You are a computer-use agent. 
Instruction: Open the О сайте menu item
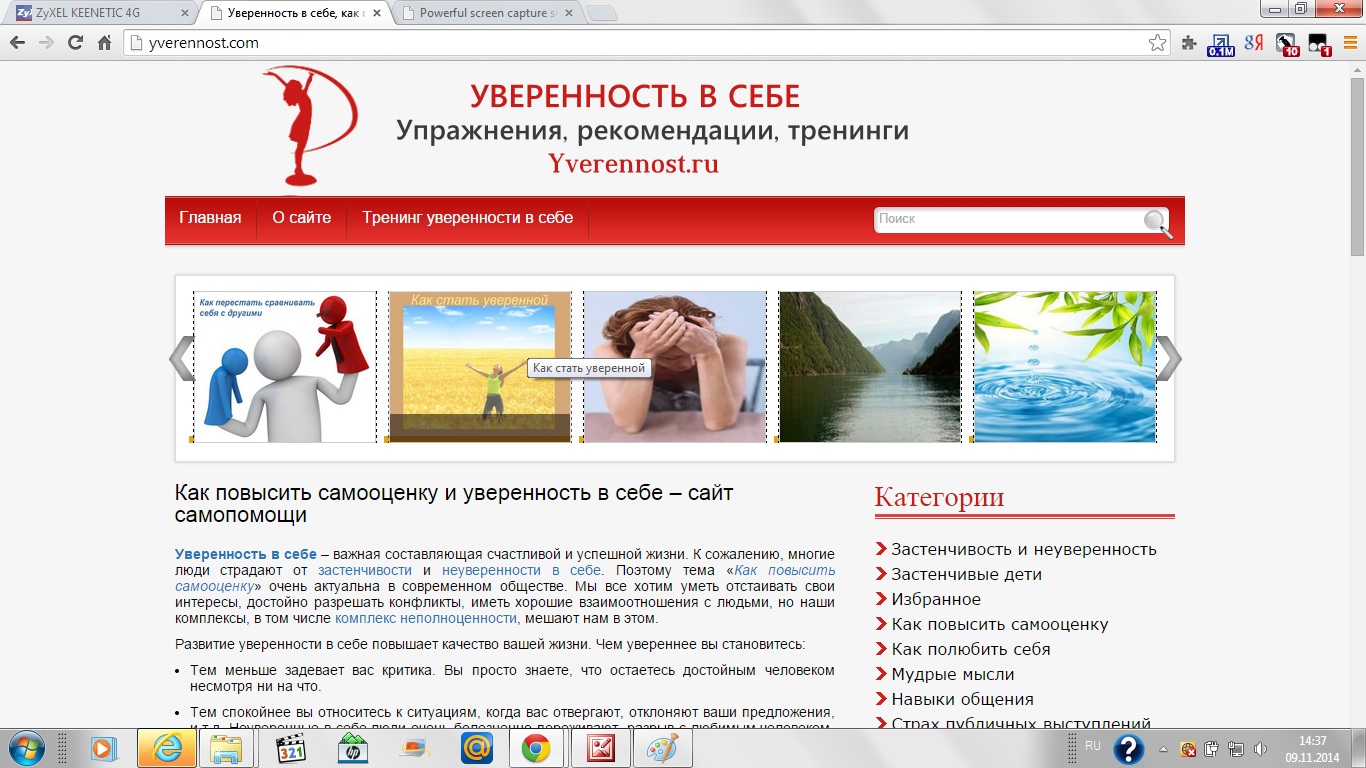301,218
